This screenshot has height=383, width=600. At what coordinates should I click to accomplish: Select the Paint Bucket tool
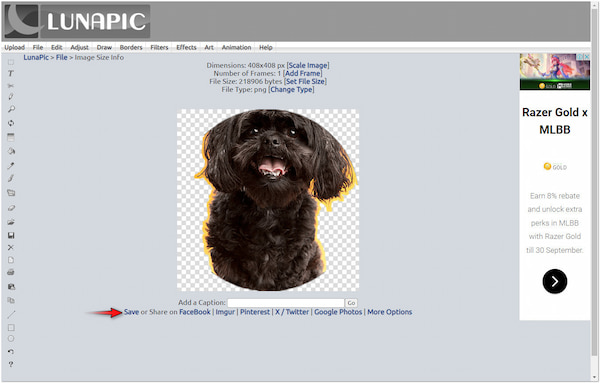[11, 151]
